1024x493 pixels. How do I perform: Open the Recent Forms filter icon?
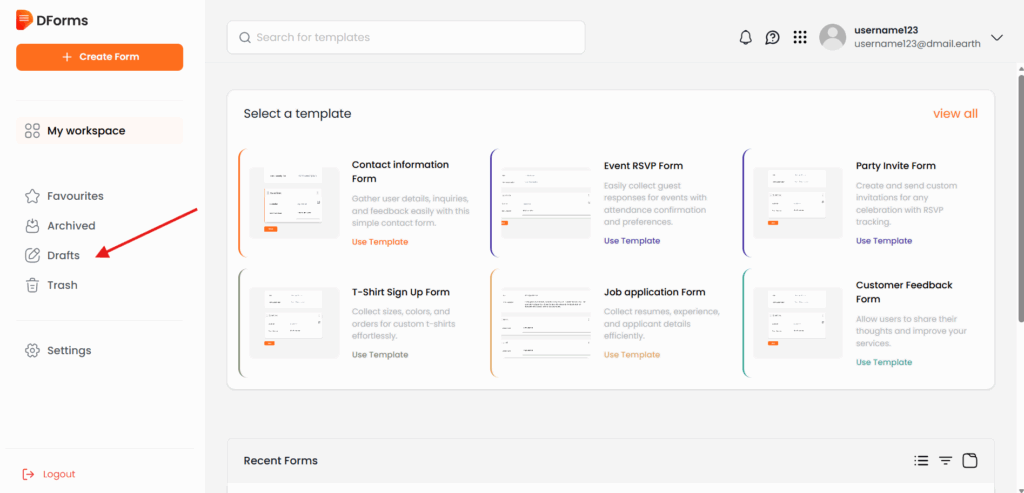pos(945,461)
